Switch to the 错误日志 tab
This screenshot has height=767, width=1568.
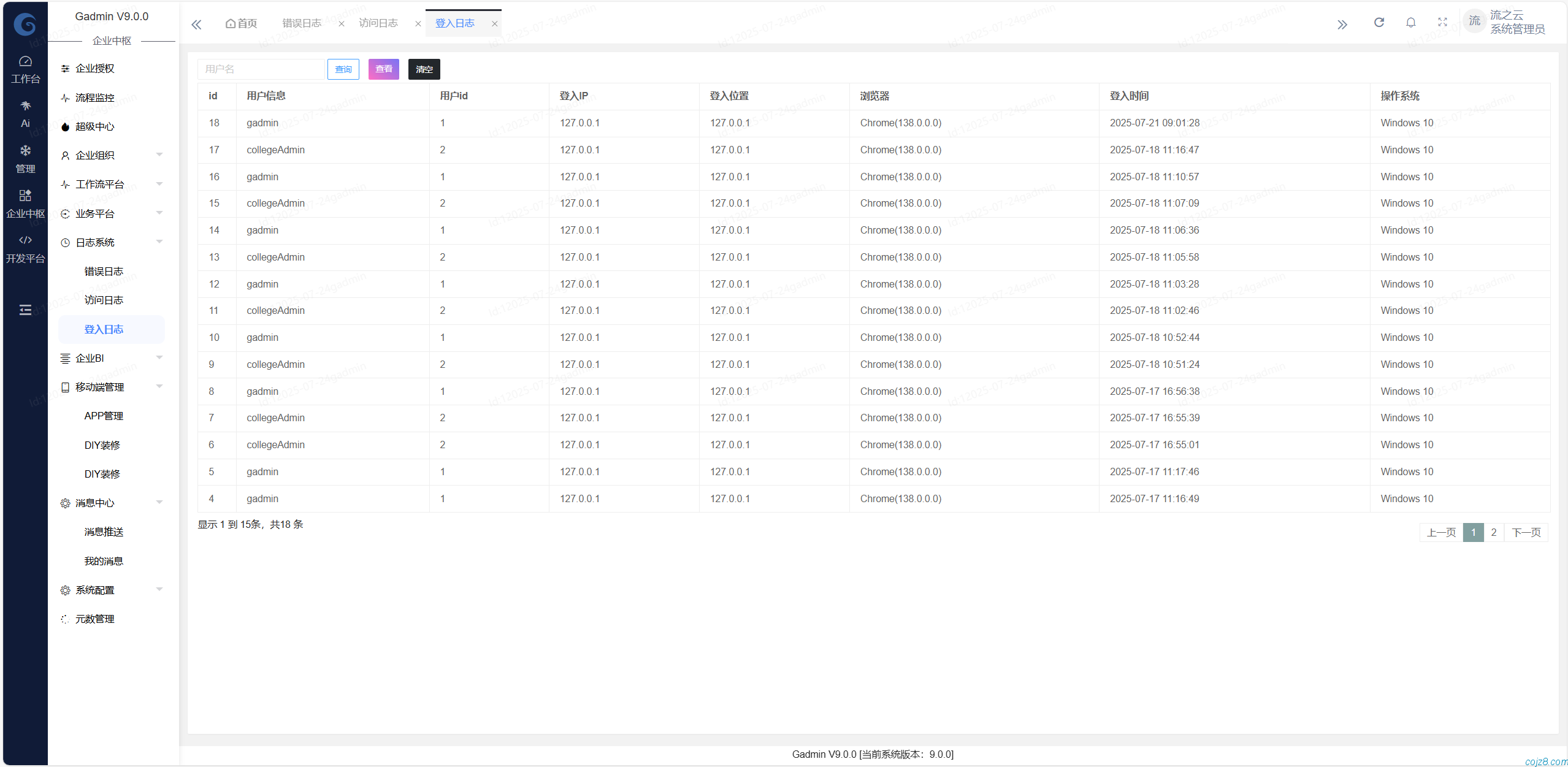click(x=302, y=23)
